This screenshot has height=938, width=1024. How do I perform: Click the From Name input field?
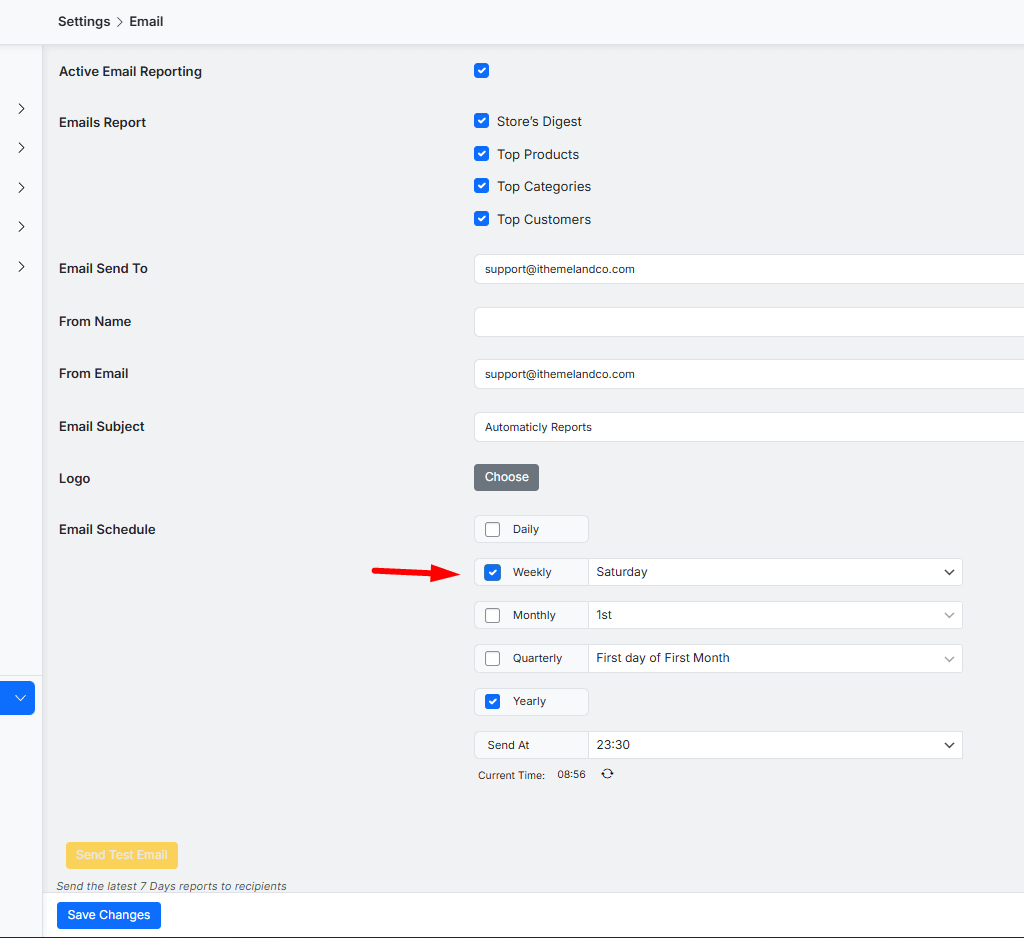coord(748,322)
